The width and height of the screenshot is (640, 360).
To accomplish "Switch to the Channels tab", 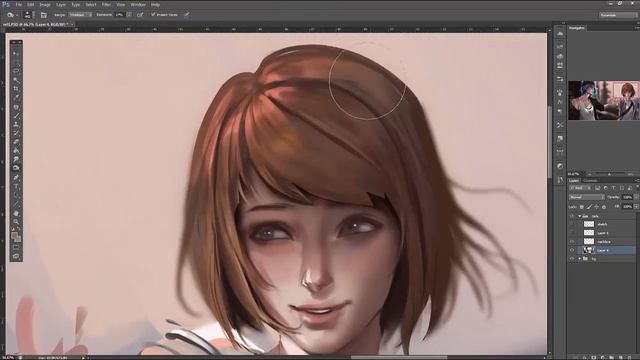I will click(590, 180).
